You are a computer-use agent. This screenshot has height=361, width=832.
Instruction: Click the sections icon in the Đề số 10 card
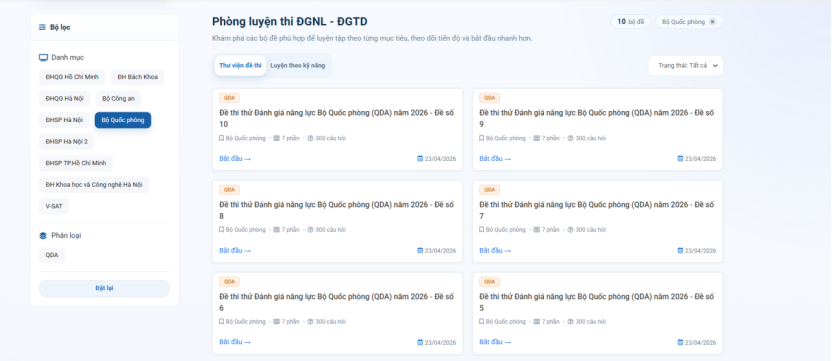pyautogui.click(x=276, y=138)
